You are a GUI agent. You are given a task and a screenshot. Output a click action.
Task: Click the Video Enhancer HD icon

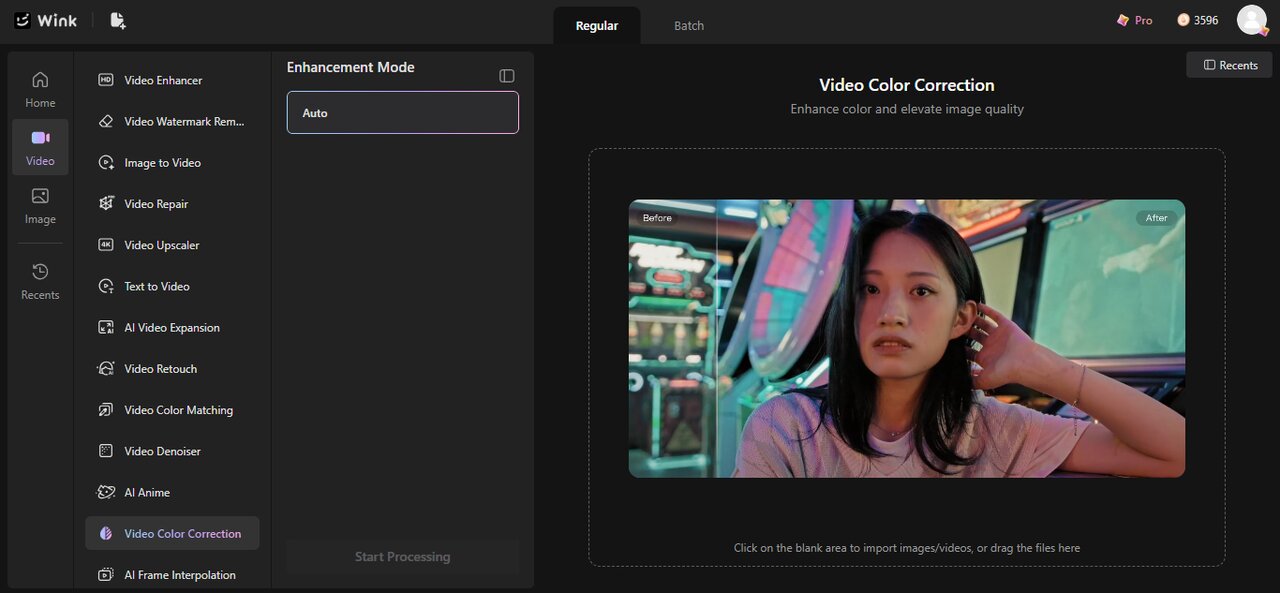106,80
